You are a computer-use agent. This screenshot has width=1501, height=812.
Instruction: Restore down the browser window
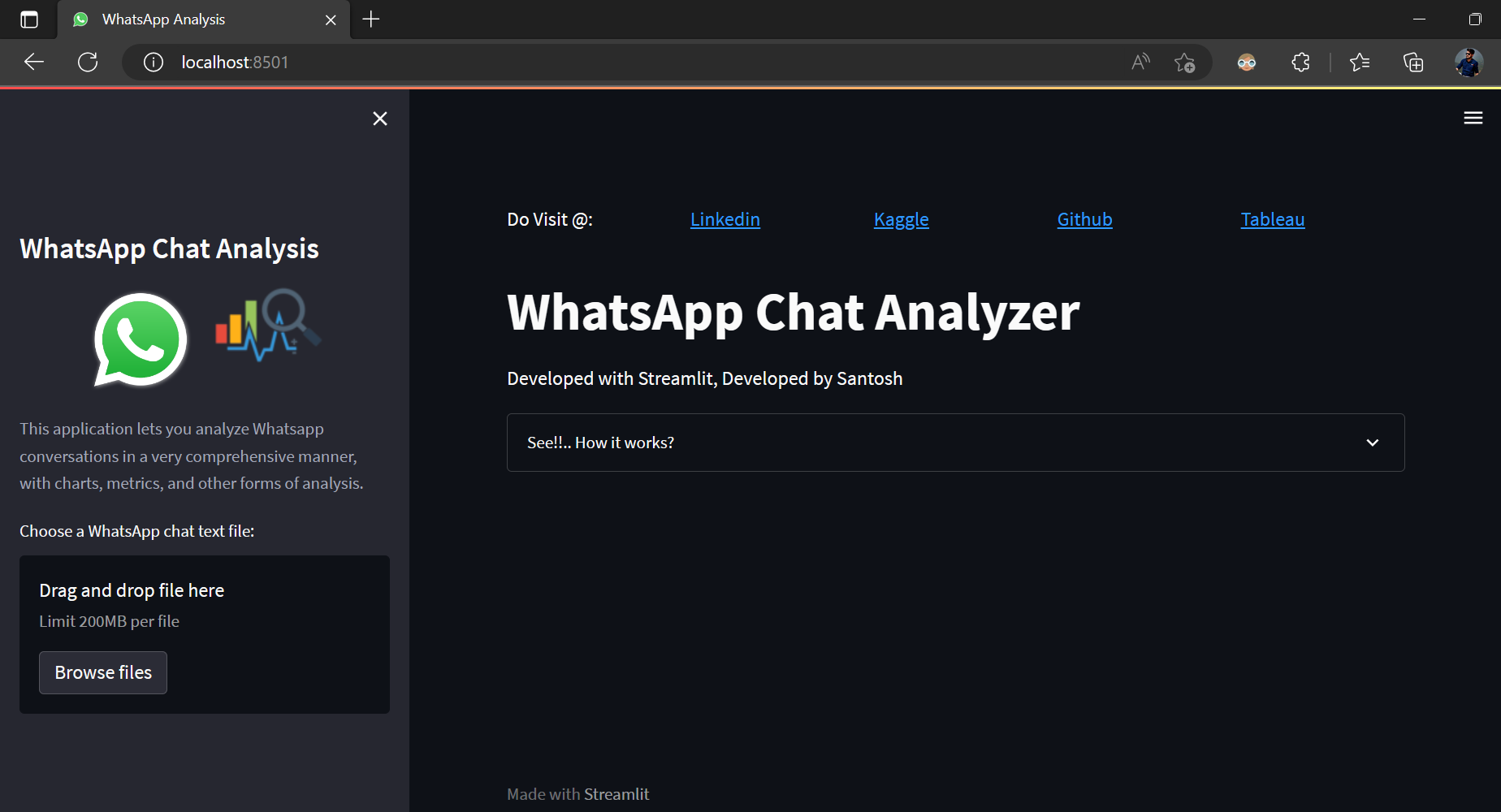[x=1475, y=19]
